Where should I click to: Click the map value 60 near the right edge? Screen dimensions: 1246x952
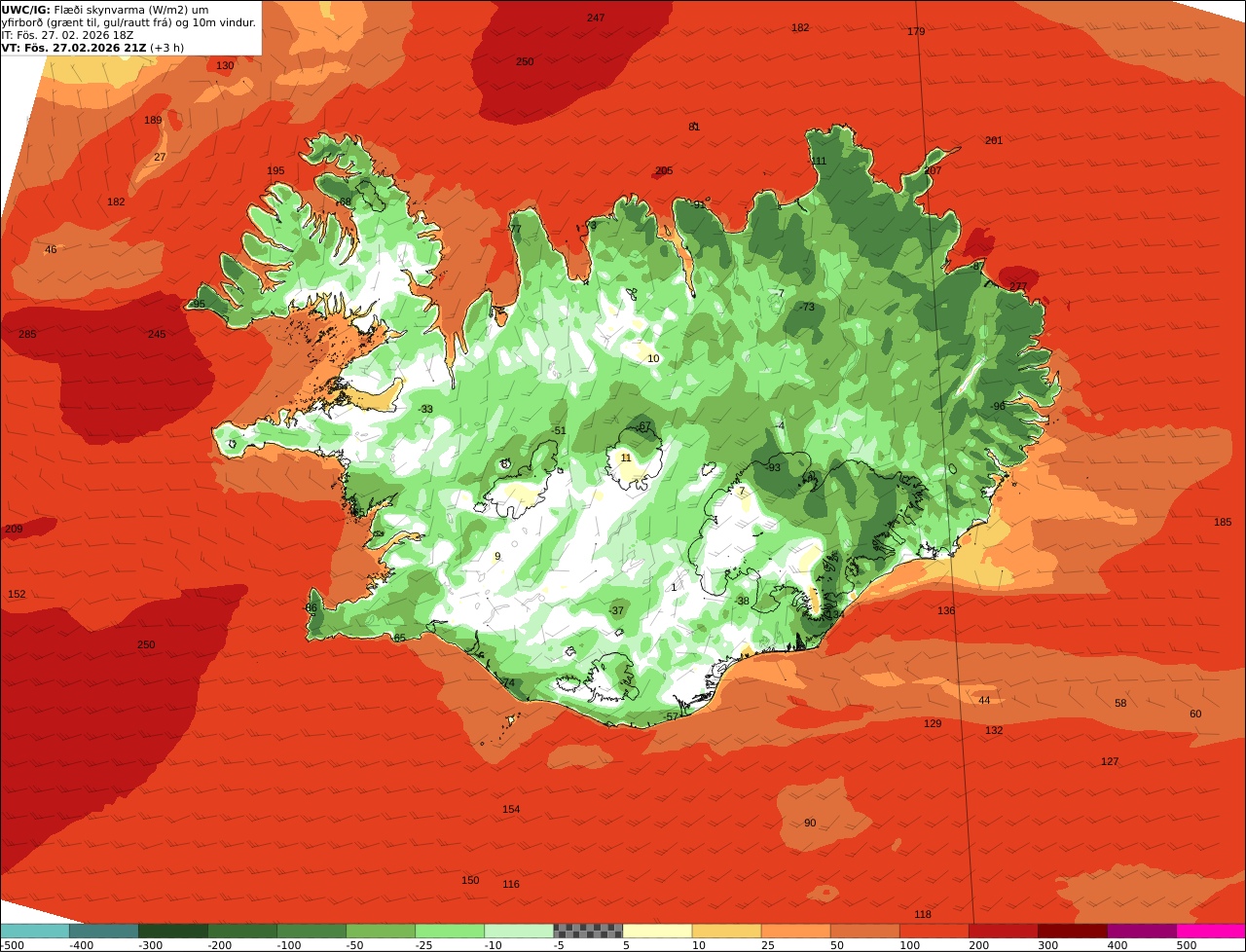pyautogui.click(x=1195, y=714)
